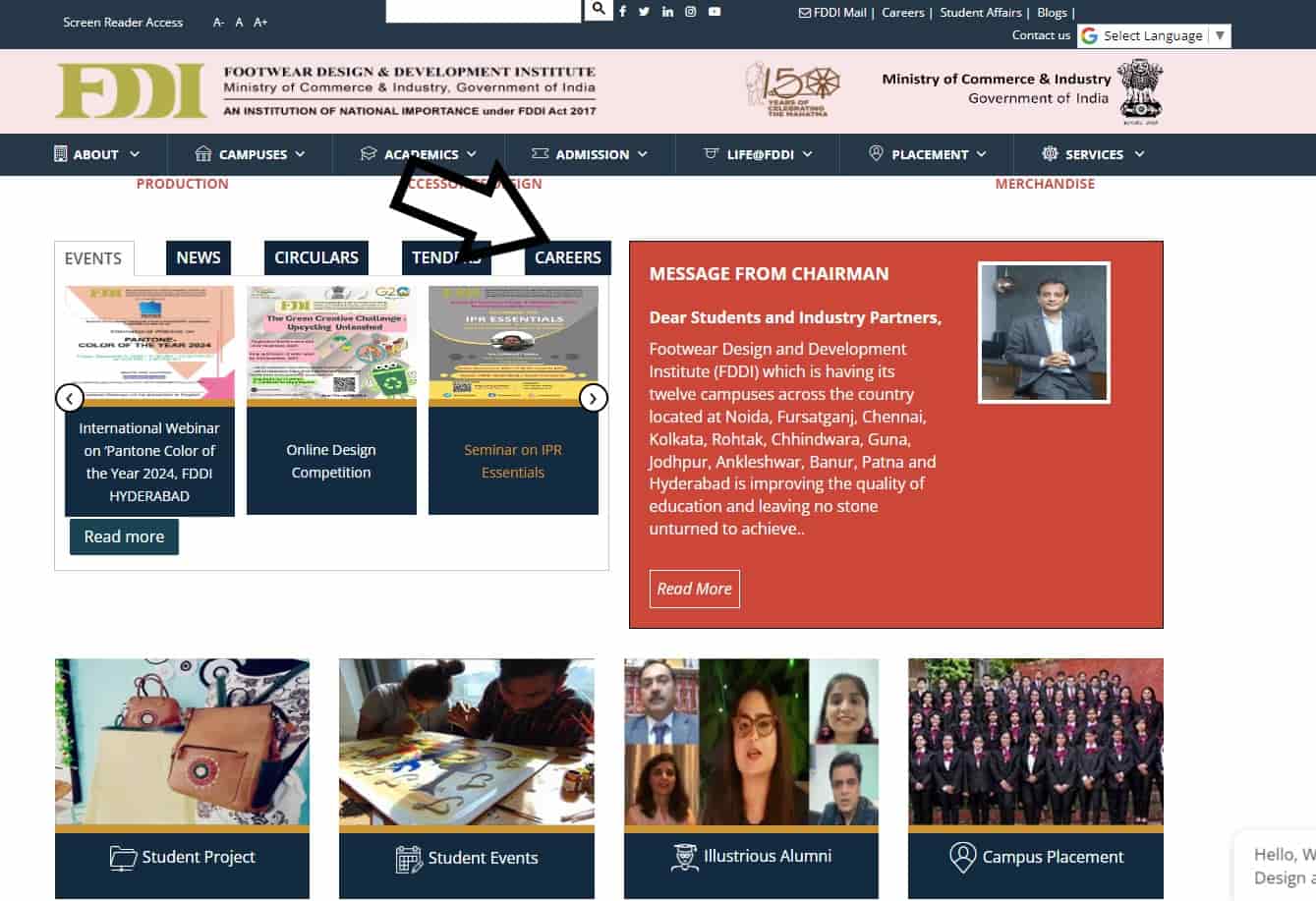Open FDDI Mail via the envelope icon
The height and width of the screenshot is (901, 1316).
806,13
